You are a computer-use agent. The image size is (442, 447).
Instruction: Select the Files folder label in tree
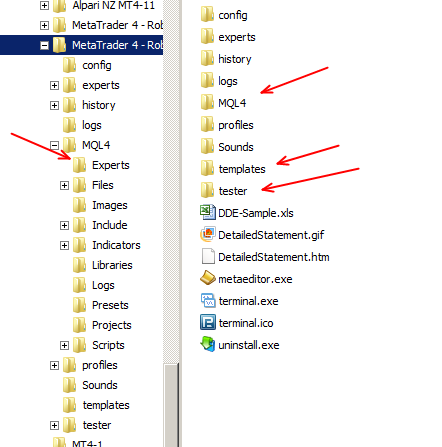[103, 185]
